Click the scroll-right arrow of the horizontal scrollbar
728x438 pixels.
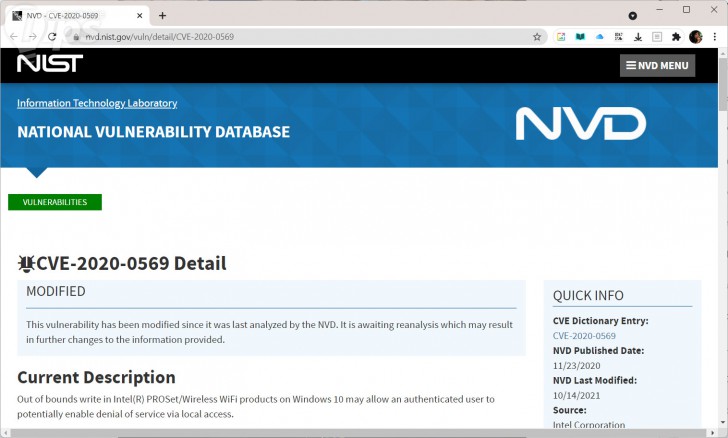click(713, 433)
